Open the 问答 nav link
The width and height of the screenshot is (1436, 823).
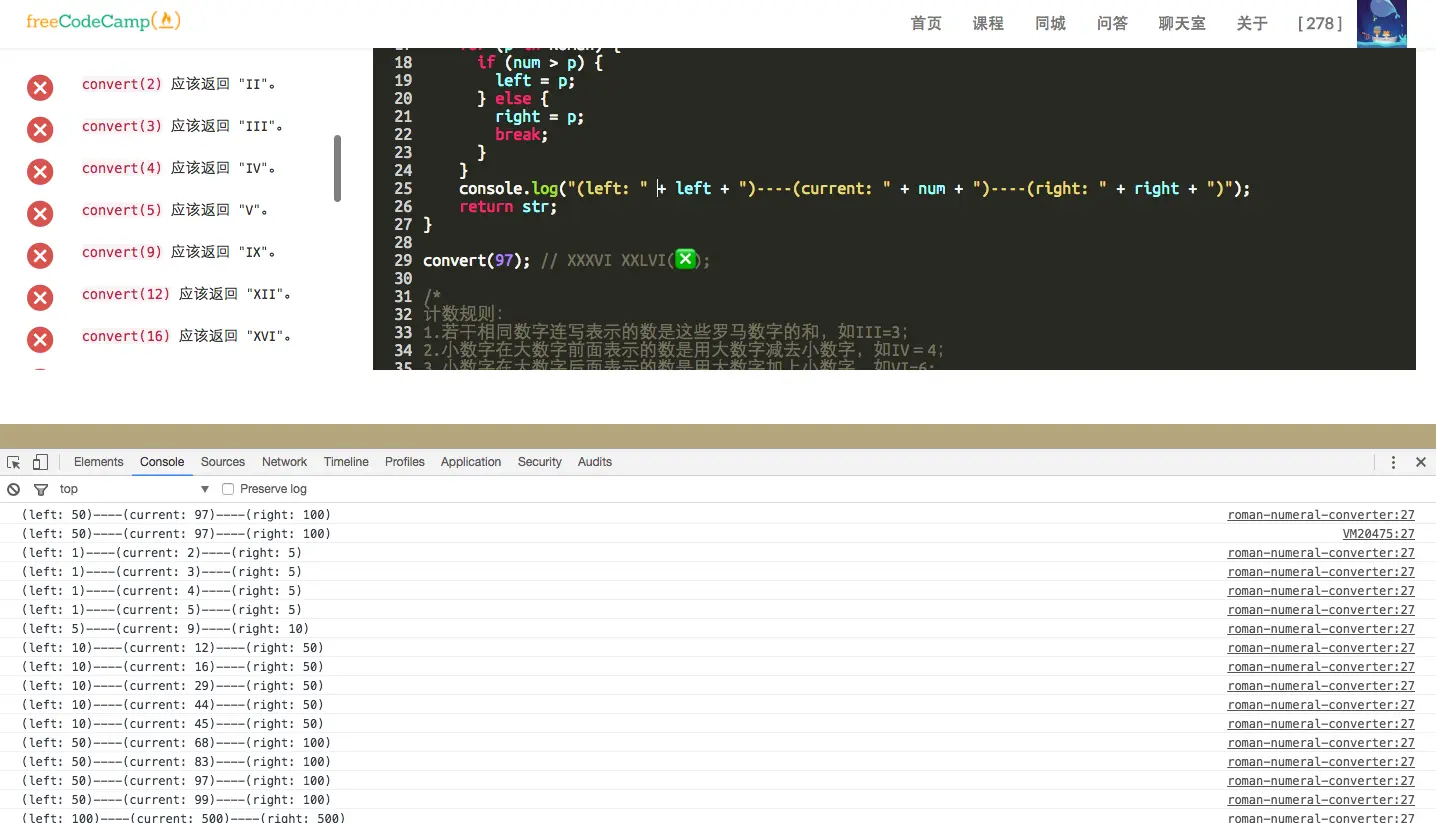[1112, 23]
